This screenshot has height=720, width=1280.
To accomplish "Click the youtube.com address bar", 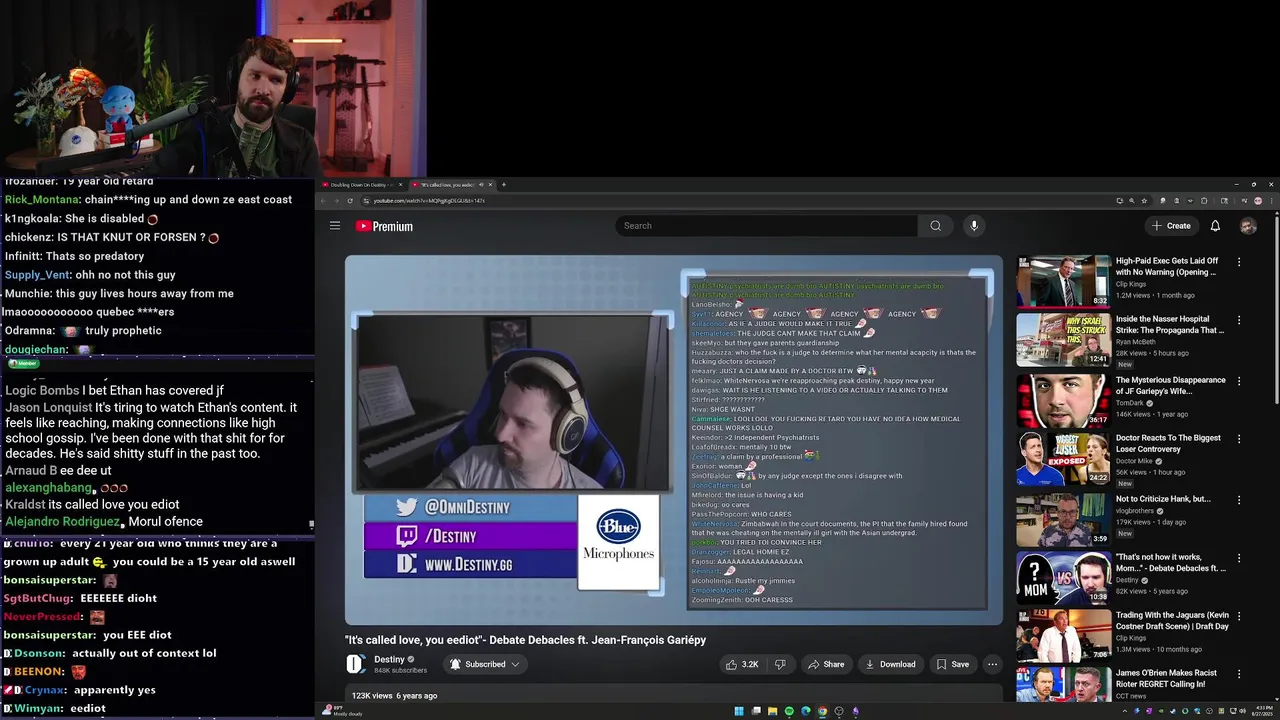I will [x=735, y=201].
